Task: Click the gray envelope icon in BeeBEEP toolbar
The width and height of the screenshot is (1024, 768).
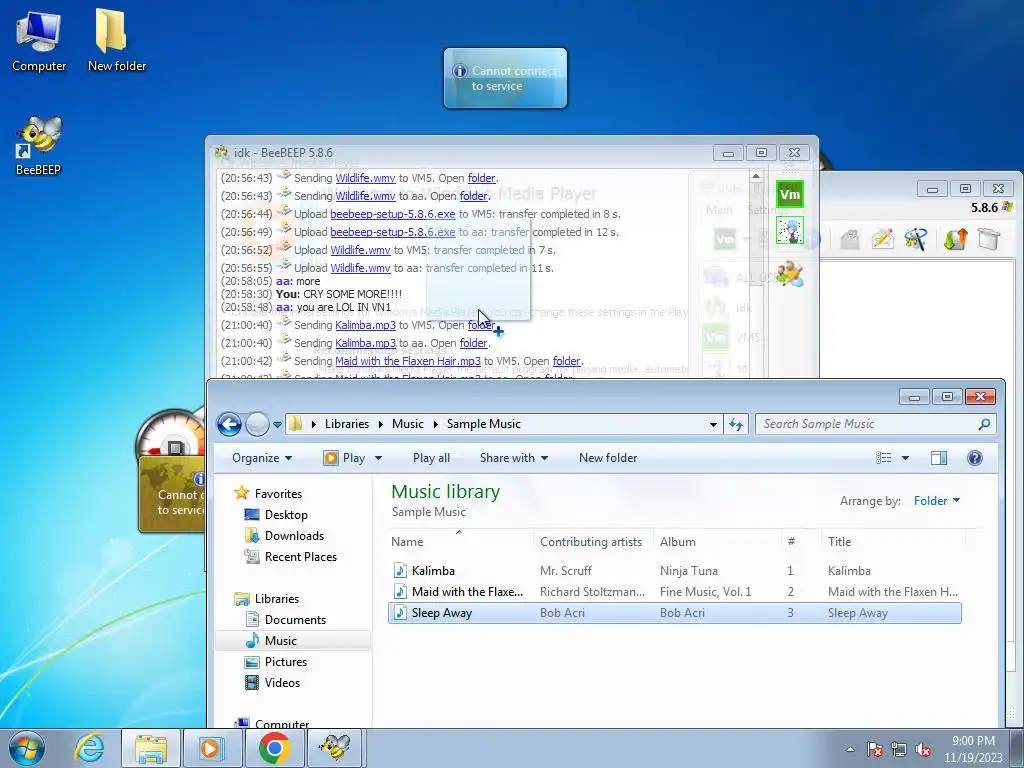Action: click(849, 239)
